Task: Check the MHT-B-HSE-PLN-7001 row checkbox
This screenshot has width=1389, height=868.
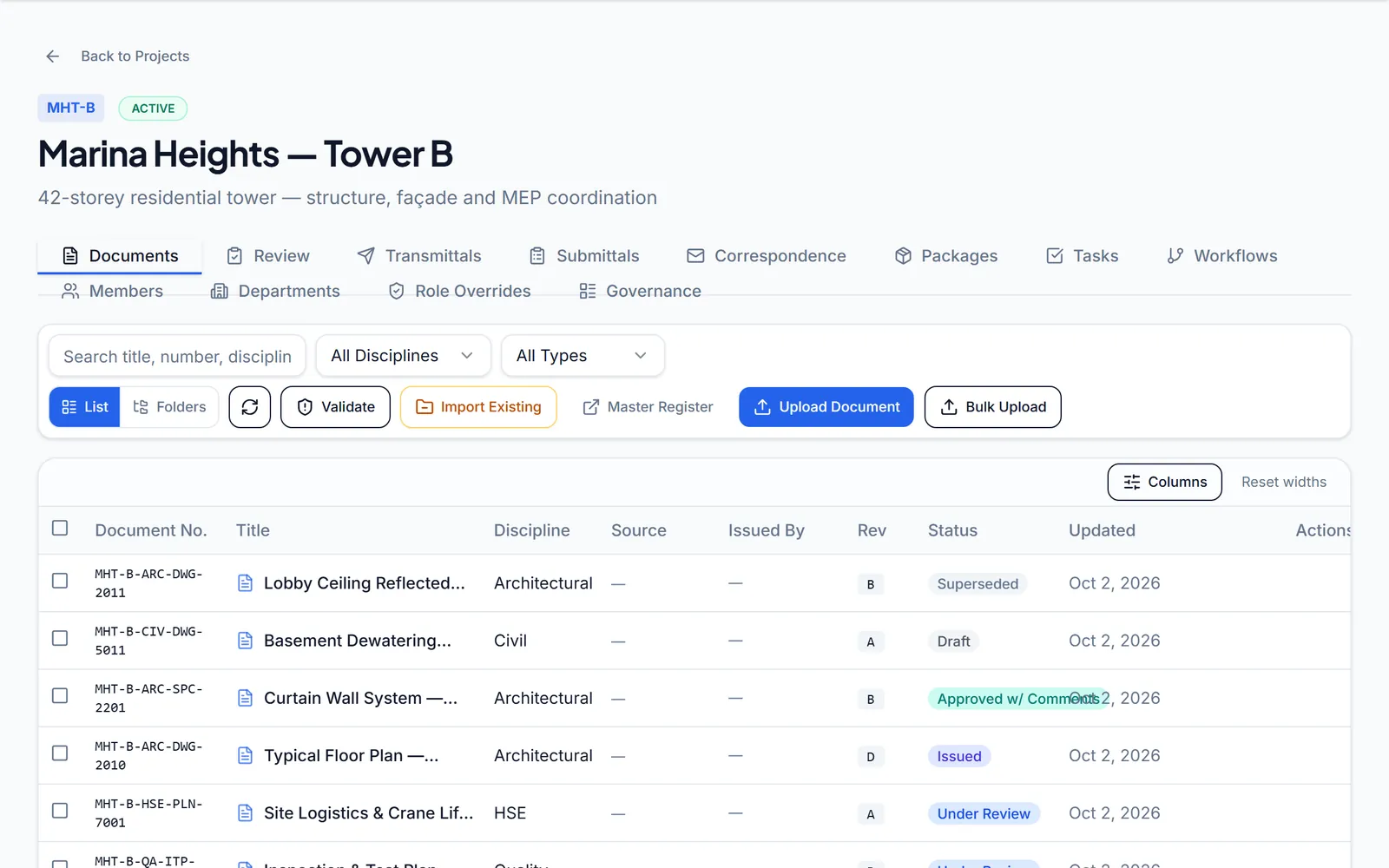Action: click(x=60, y=810)
